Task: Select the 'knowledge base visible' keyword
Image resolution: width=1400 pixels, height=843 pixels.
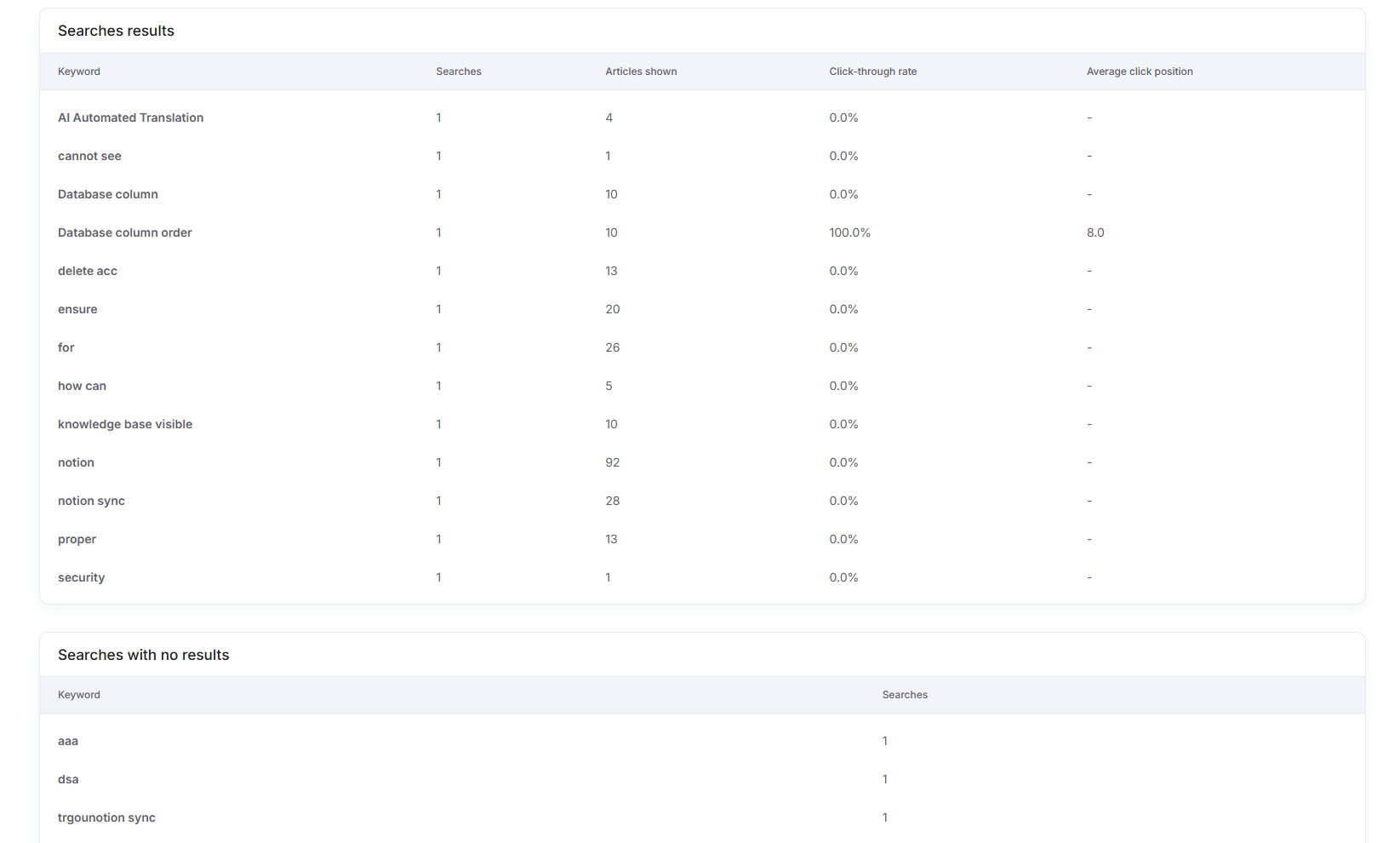Action: (x=125, y=424)
